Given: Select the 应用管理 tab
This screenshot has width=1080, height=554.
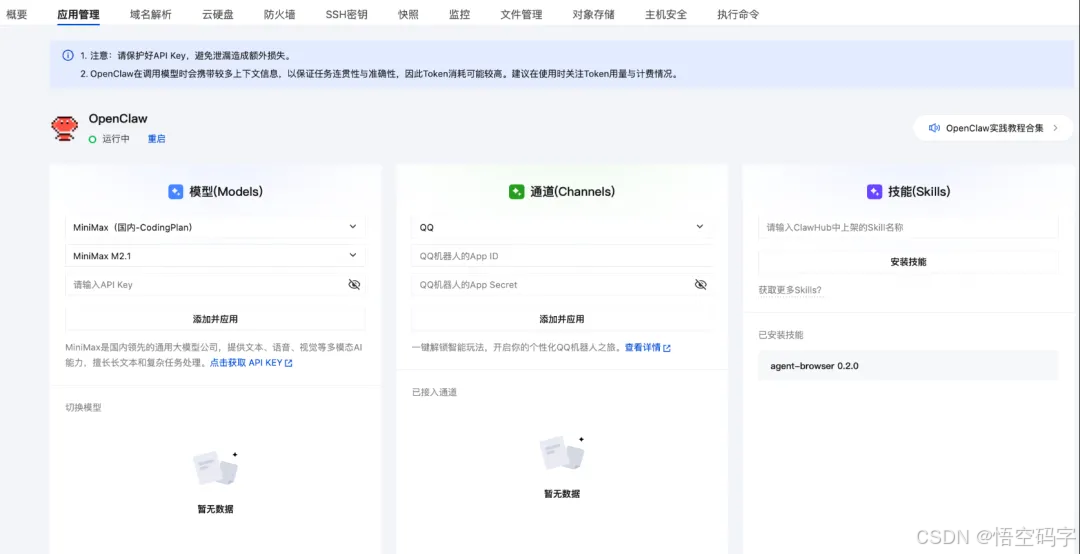Looking at the screenshot, I should tap(79, 14).
